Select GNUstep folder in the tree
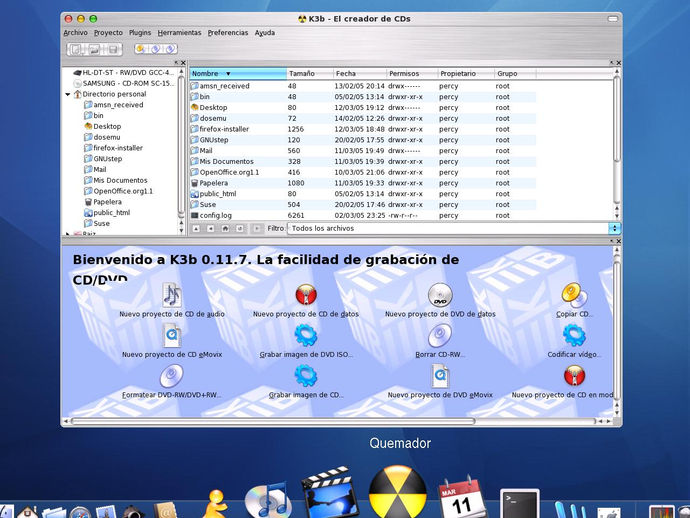 coord(103,158)
